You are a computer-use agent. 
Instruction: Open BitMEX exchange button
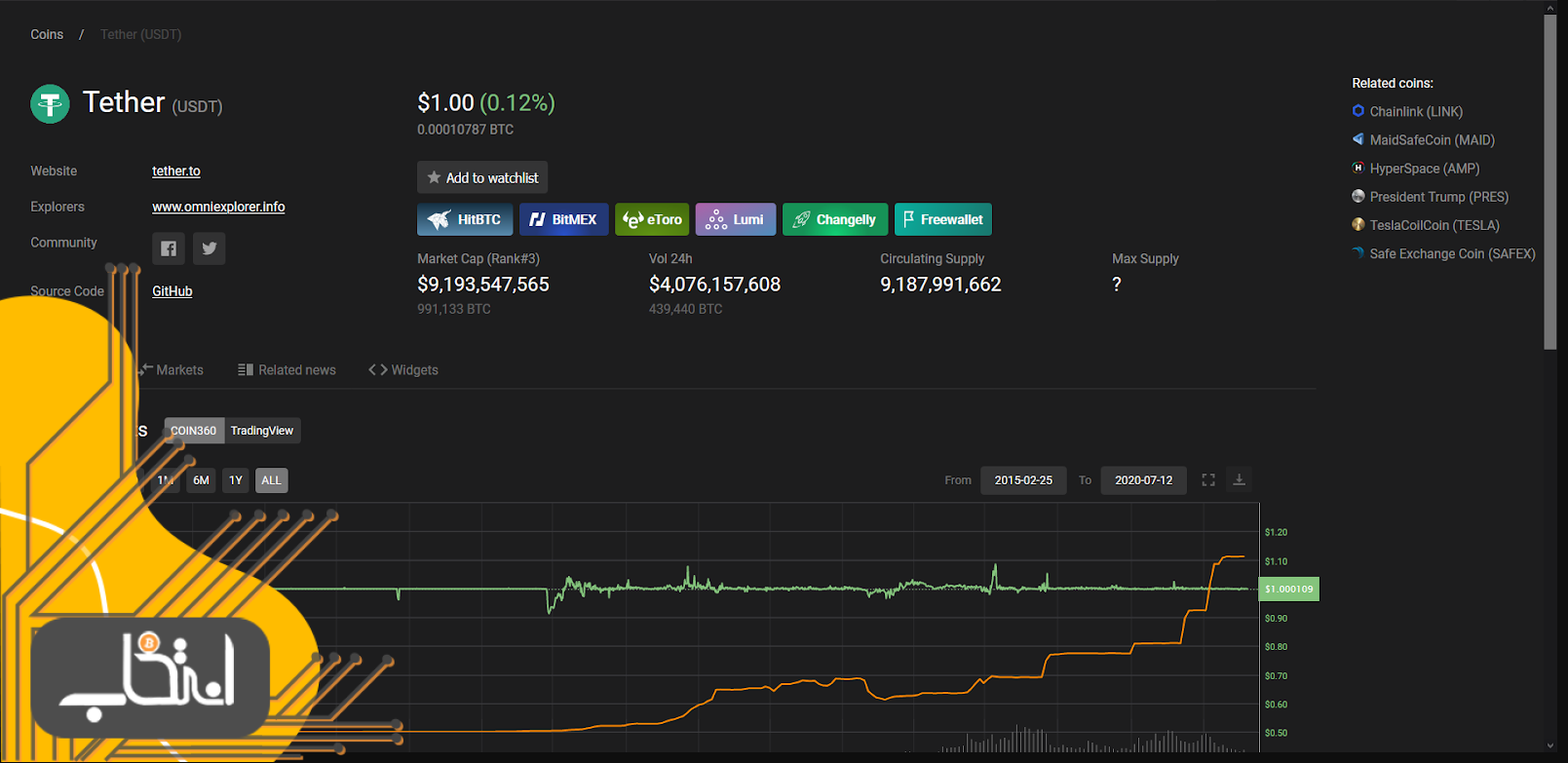pos(564,219)
